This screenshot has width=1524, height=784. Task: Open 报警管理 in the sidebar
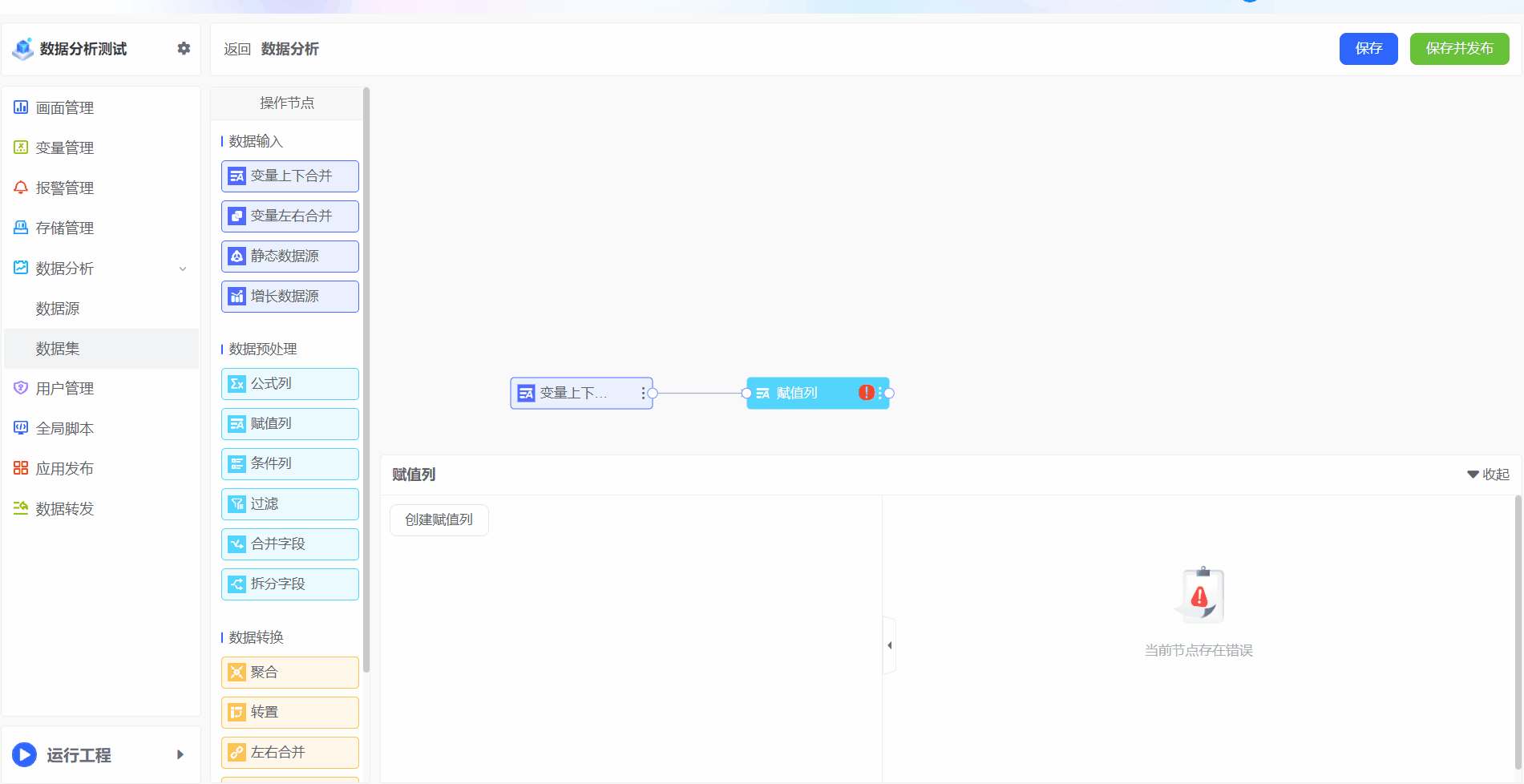(65, 188)
